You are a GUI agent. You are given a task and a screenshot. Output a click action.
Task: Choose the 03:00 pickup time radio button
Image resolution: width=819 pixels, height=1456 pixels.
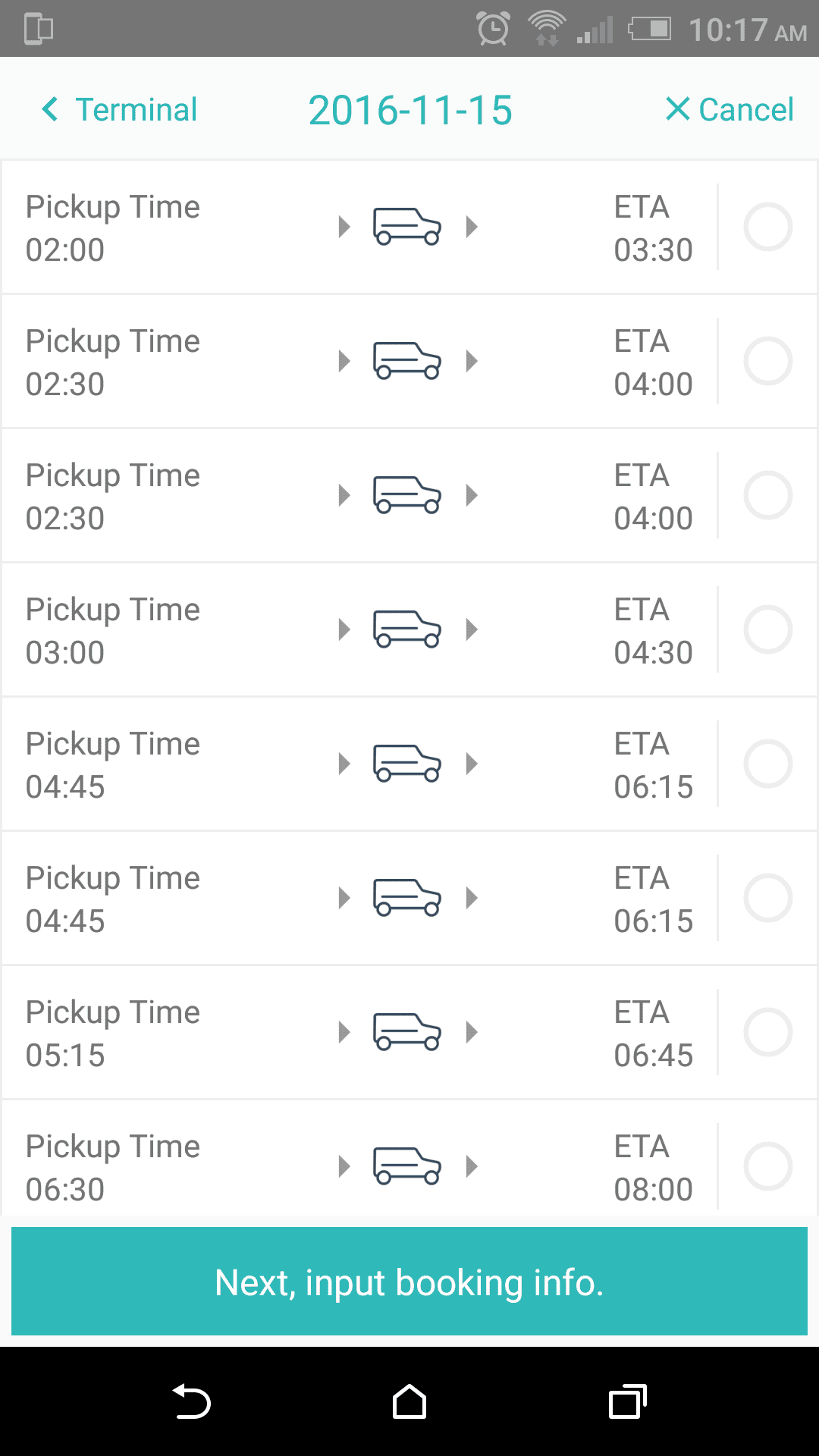767,629
